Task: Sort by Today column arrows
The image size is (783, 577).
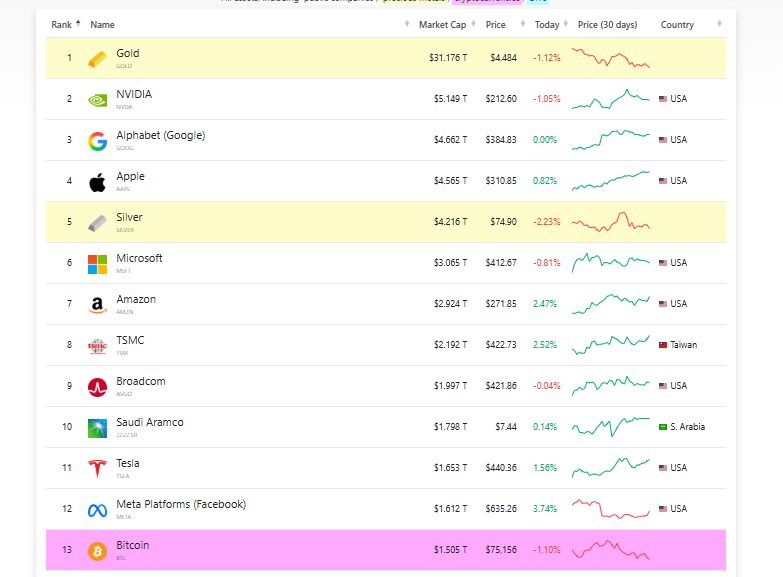Action: (x=566, y=23)
